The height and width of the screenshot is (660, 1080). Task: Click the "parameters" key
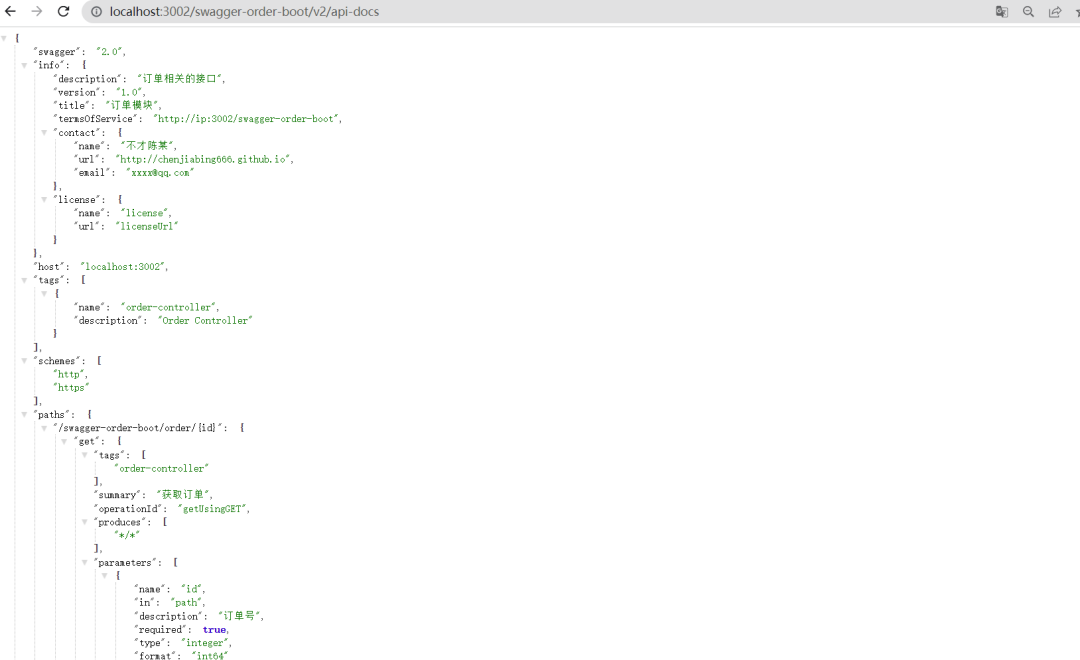click(125, 563)
